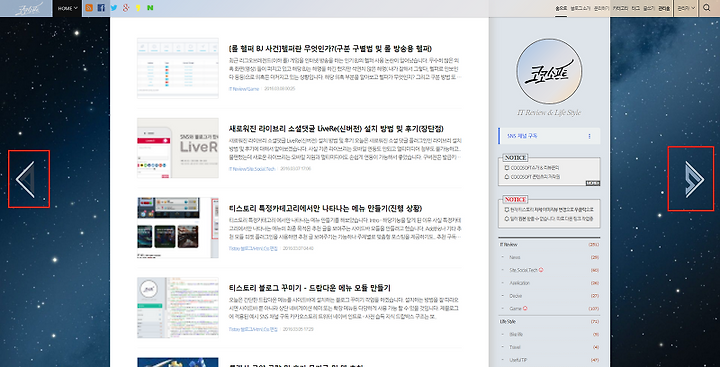720x367 pixels.
Task: Select the 카테고리 menu item
Action: [621, 8]
